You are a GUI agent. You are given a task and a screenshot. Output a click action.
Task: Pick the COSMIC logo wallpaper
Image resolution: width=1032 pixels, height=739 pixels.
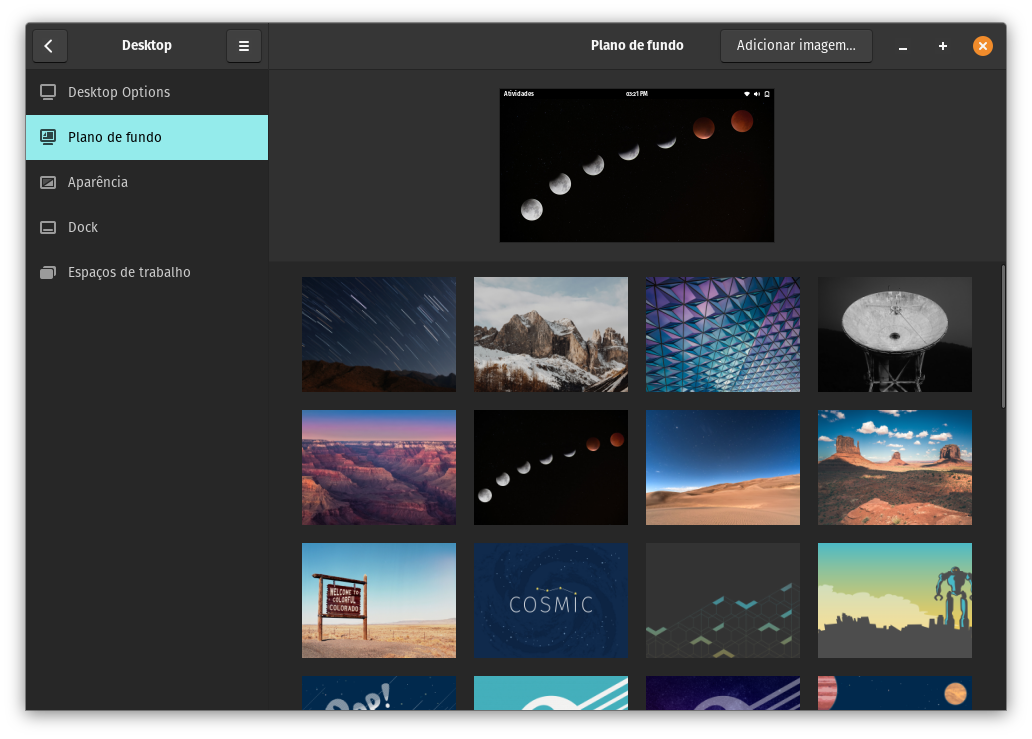coord(551,600)
